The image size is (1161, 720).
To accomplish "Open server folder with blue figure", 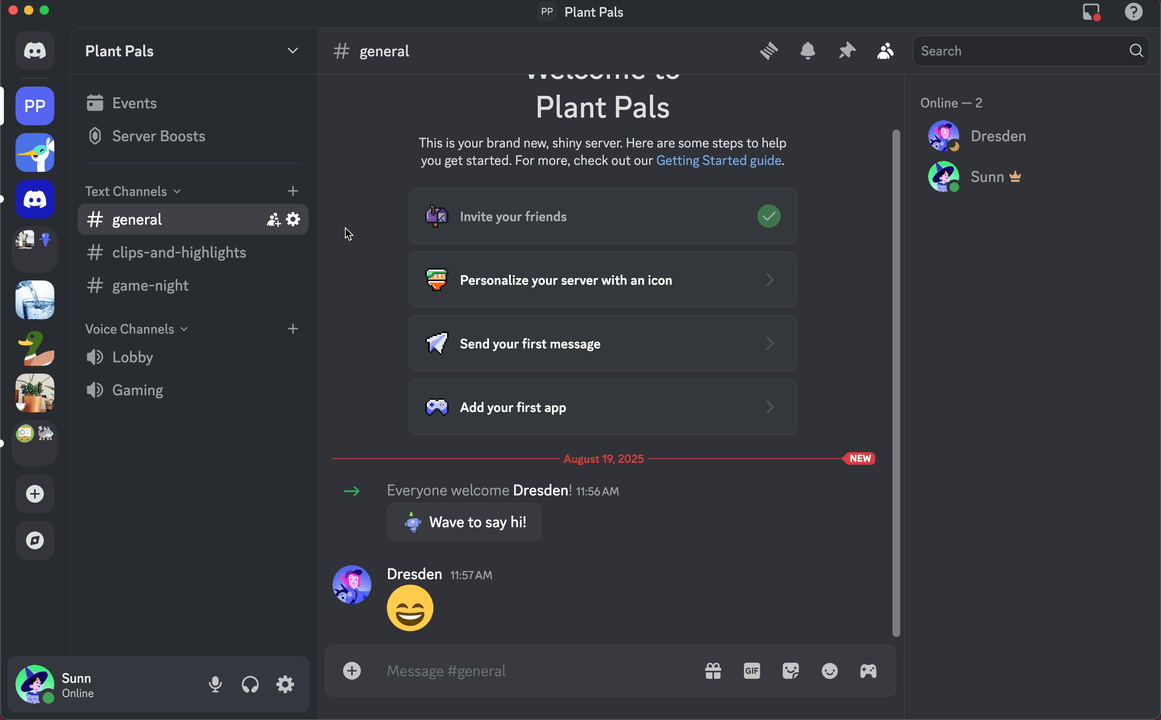I will (35, 250).
